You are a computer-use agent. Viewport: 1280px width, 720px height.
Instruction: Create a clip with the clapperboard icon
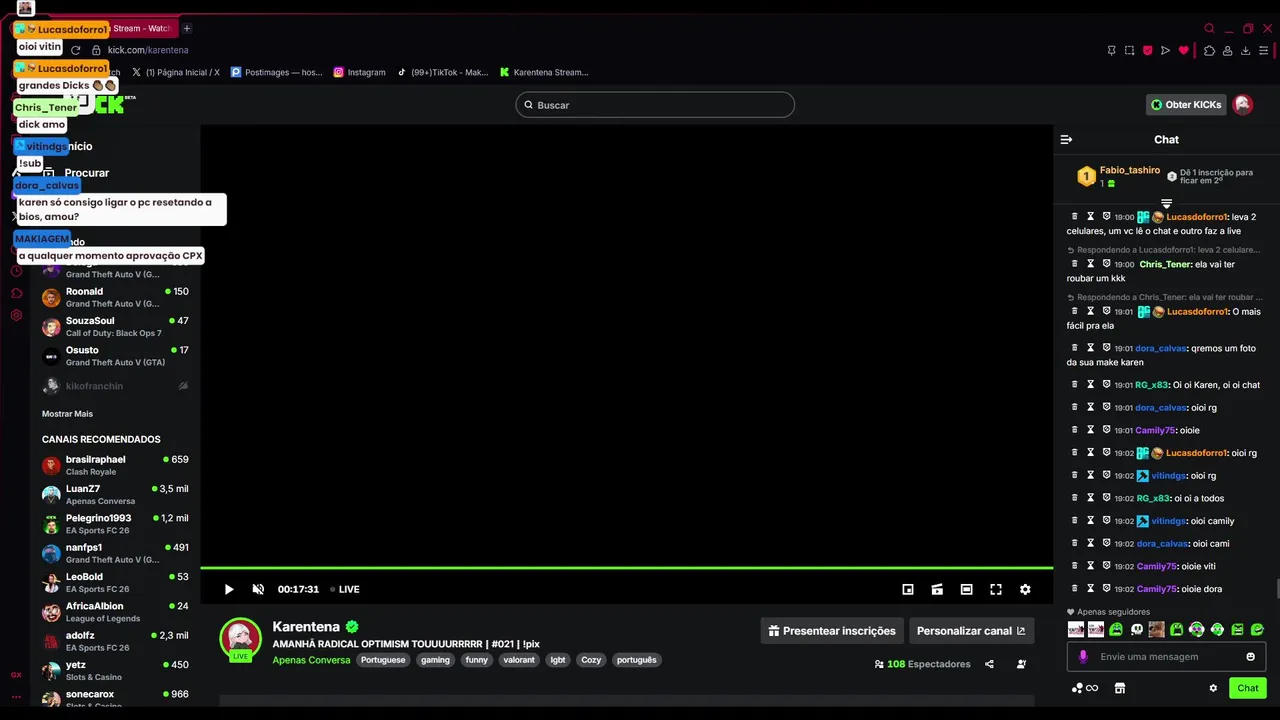click(937, 589)
